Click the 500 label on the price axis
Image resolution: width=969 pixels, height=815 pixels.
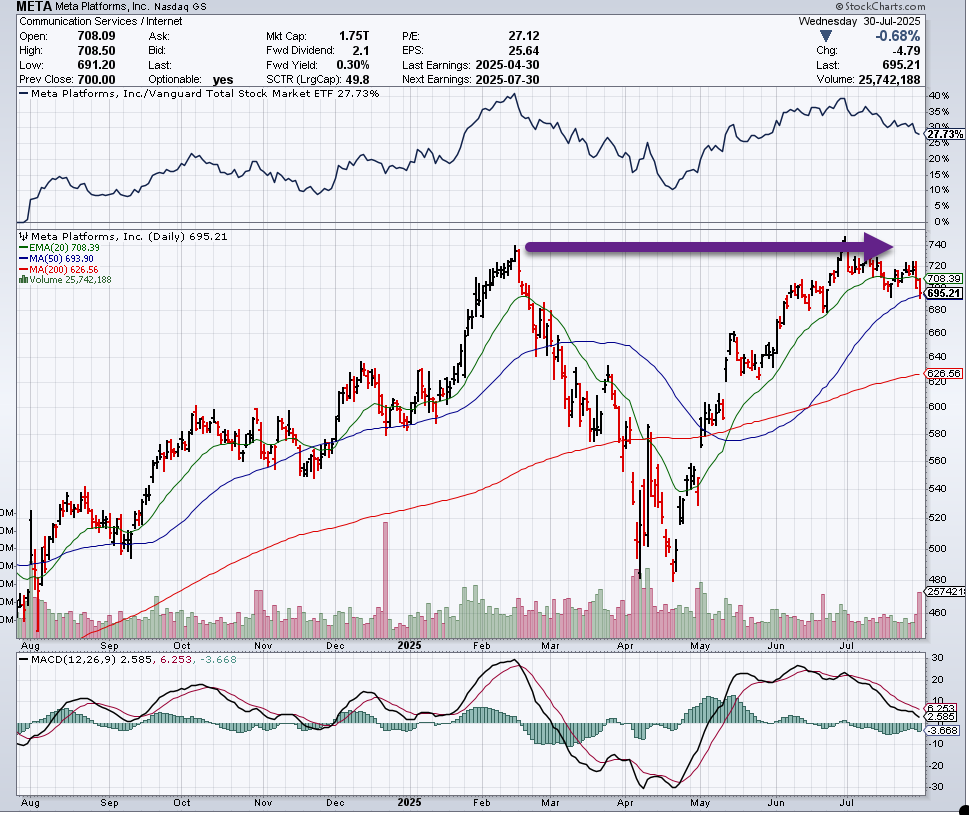[x=937, y=549]
